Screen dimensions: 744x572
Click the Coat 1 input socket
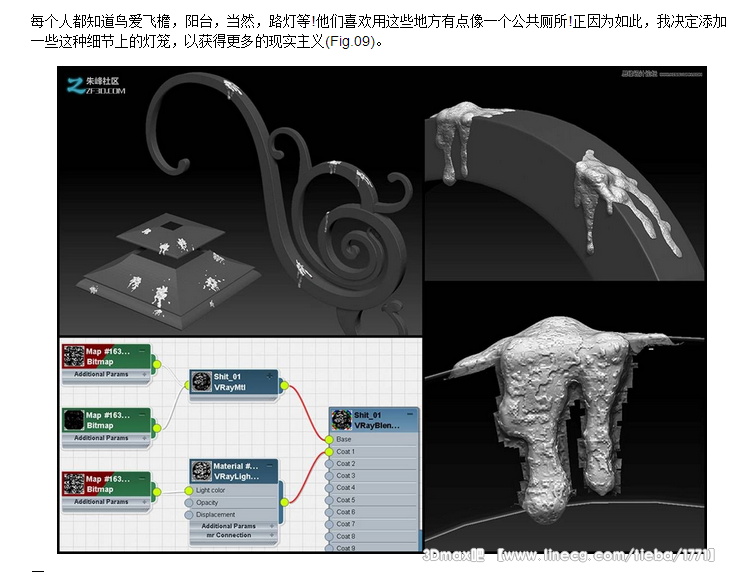[329, 452]
